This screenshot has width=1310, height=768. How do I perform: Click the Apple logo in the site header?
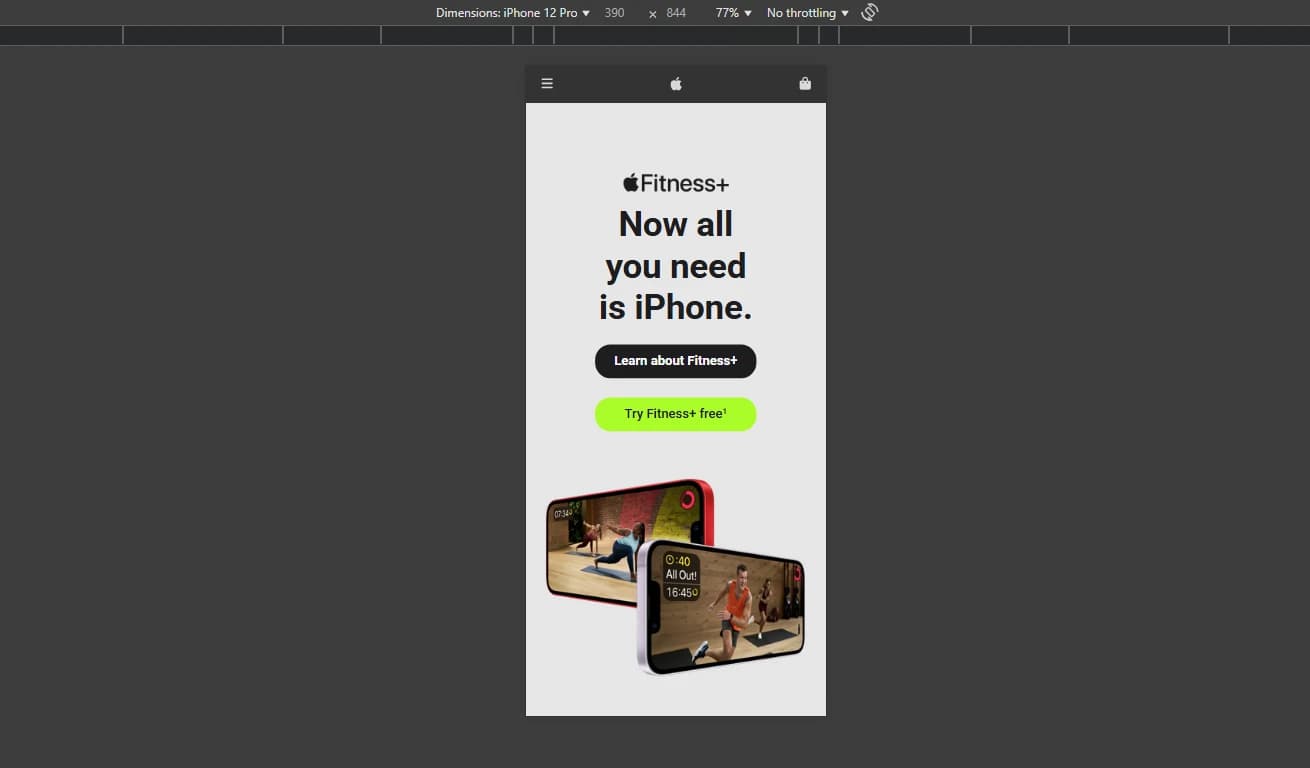click(x=675, y=83)
